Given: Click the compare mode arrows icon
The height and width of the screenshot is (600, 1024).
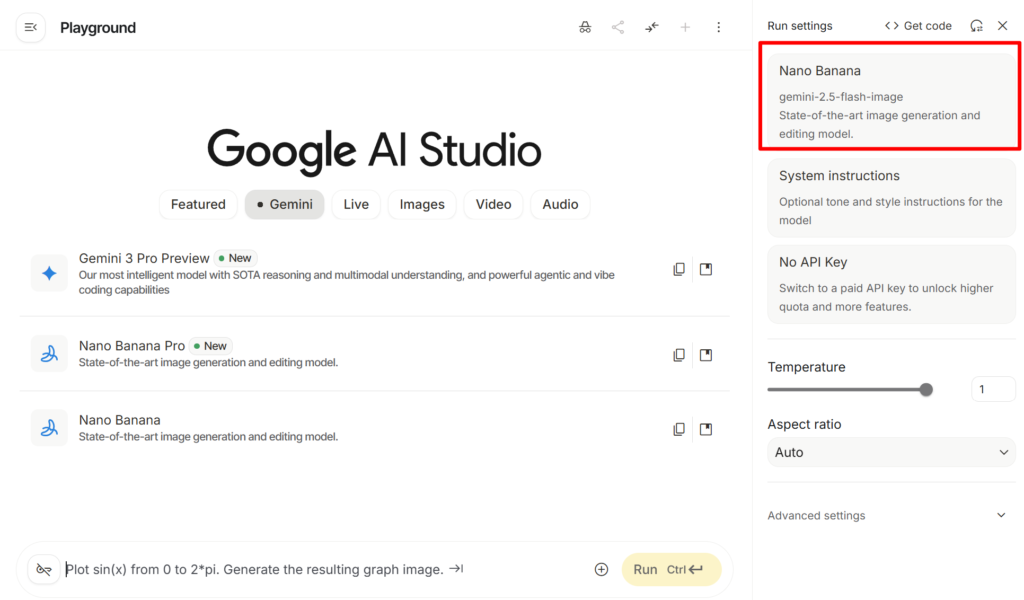Looking at the screenshot, I should tap(652, 27).
